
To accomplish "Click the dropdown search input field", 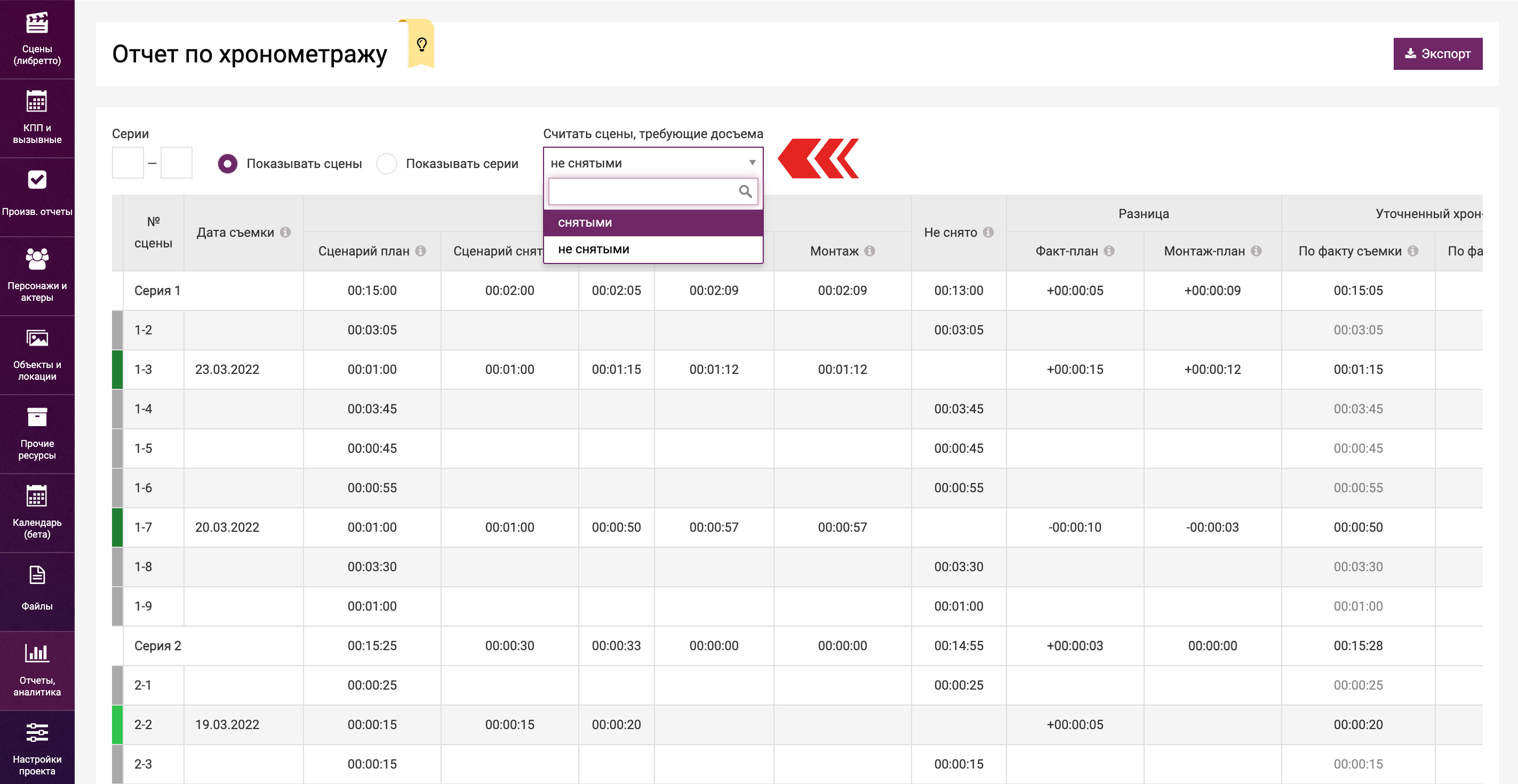I will (642, 191).
